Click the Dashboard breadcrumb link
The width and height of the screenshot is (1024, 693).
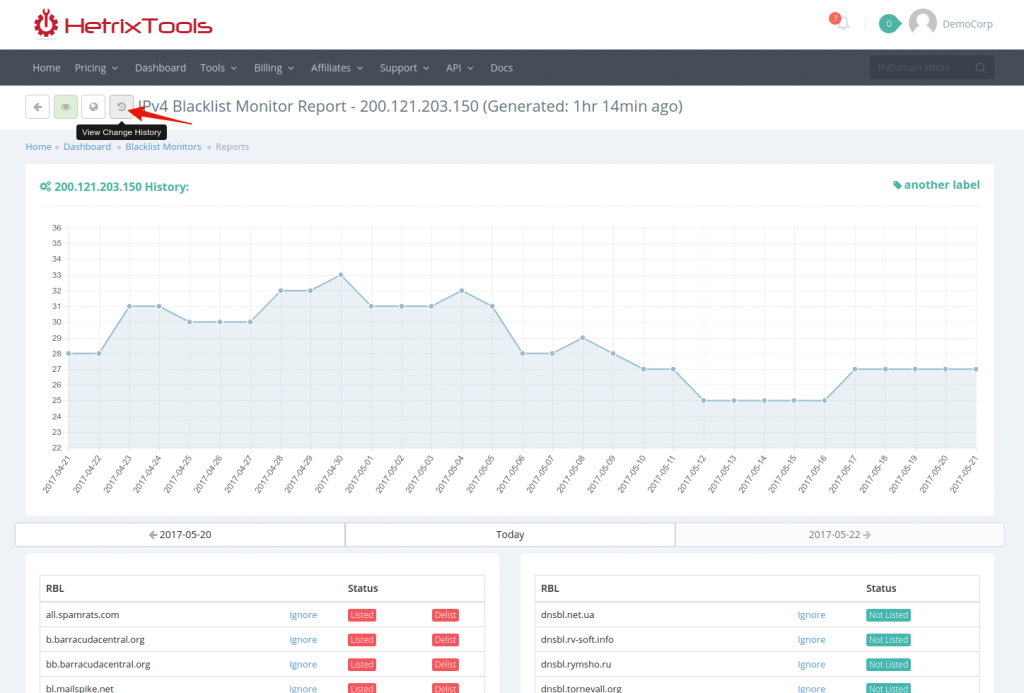tap(87, 147)
